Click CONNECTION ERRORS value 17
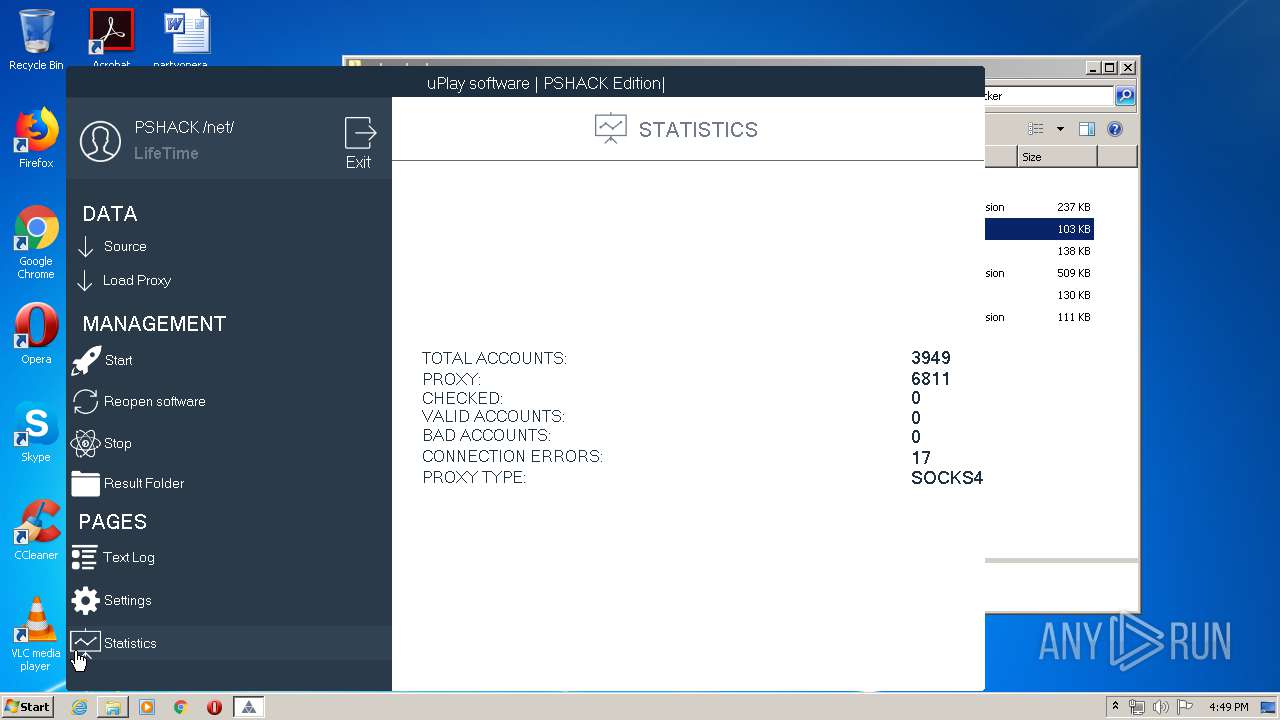1280x720 pixels. click(921, 458)
